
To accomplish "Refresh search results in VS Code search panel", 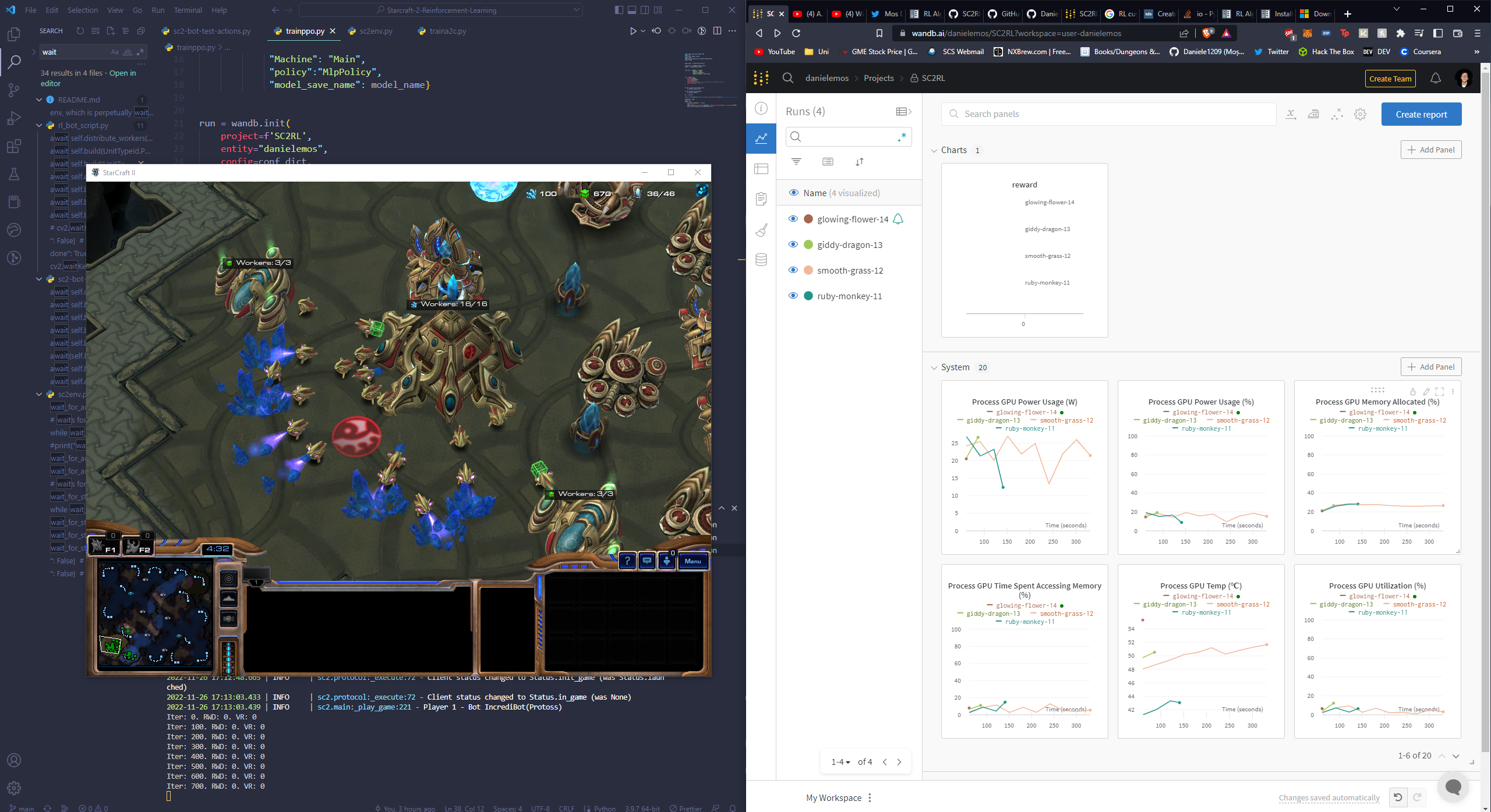I will tap(80, 31).
